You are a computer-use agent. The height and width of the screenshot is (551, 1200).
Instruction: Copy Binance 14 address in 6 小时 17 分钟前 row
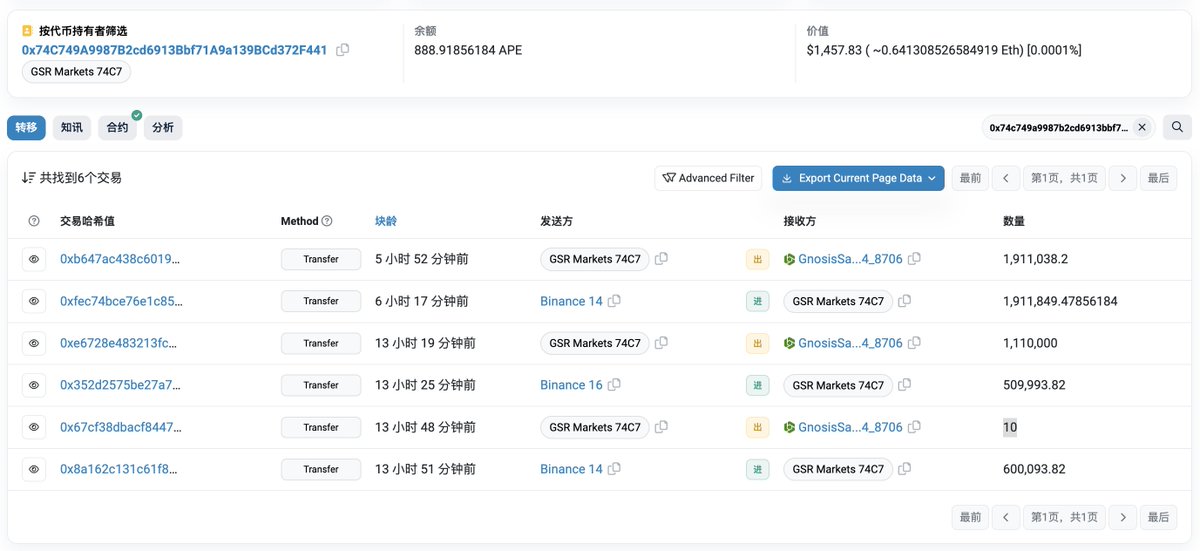tap(614, 301)
